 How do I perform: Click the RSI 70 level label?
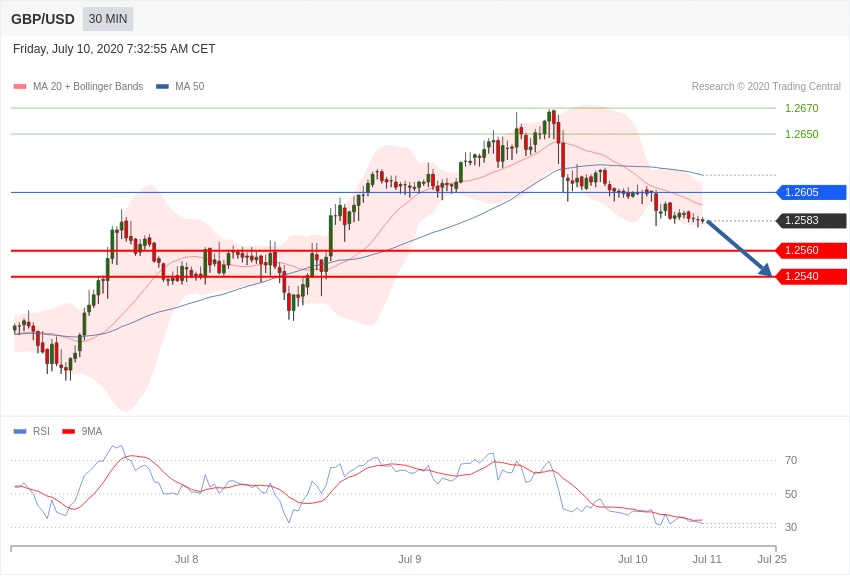click(x=790, y=460)
